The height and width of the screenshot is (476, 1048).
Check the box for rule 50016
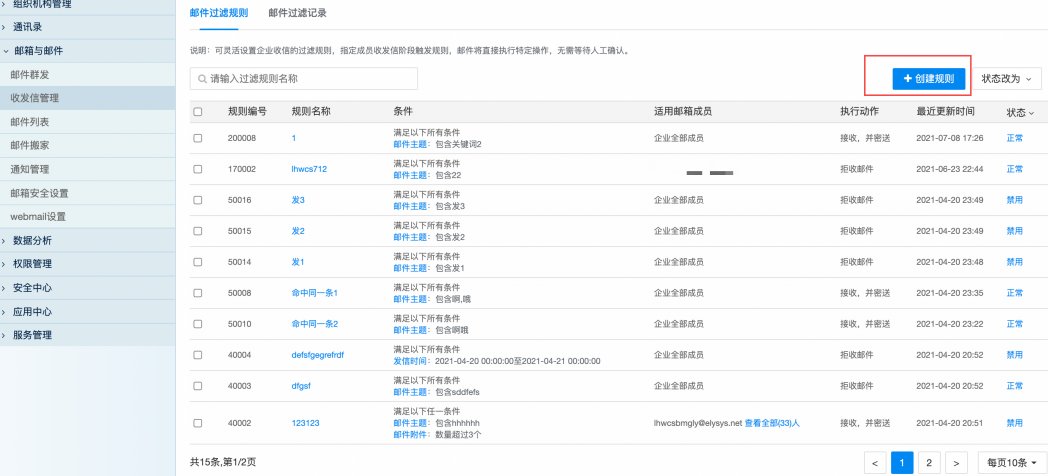(198, 200)
